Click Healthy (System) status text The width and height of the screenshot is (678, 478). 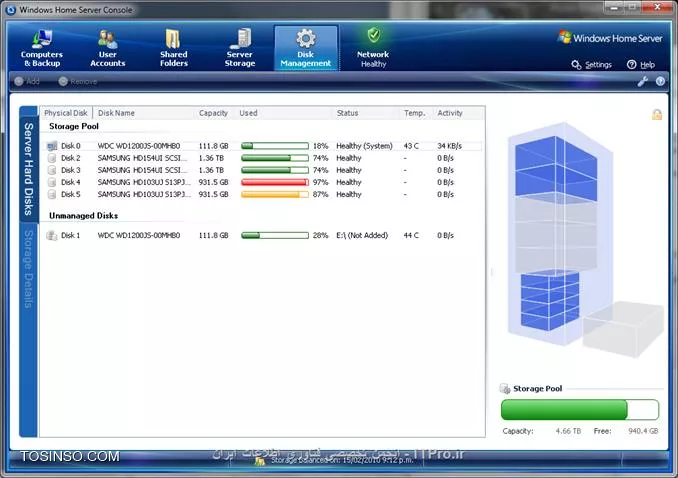pyautogui.click(x=364, y=146)
